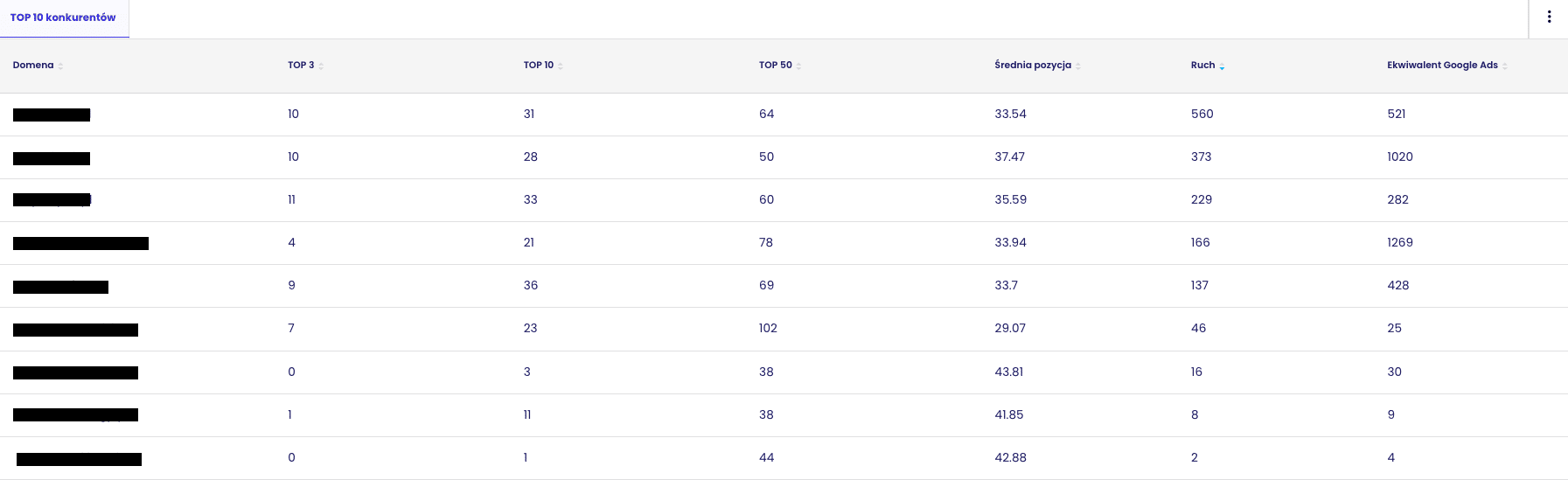
Task: Open the three-dot options menu
Action: 1549,17
